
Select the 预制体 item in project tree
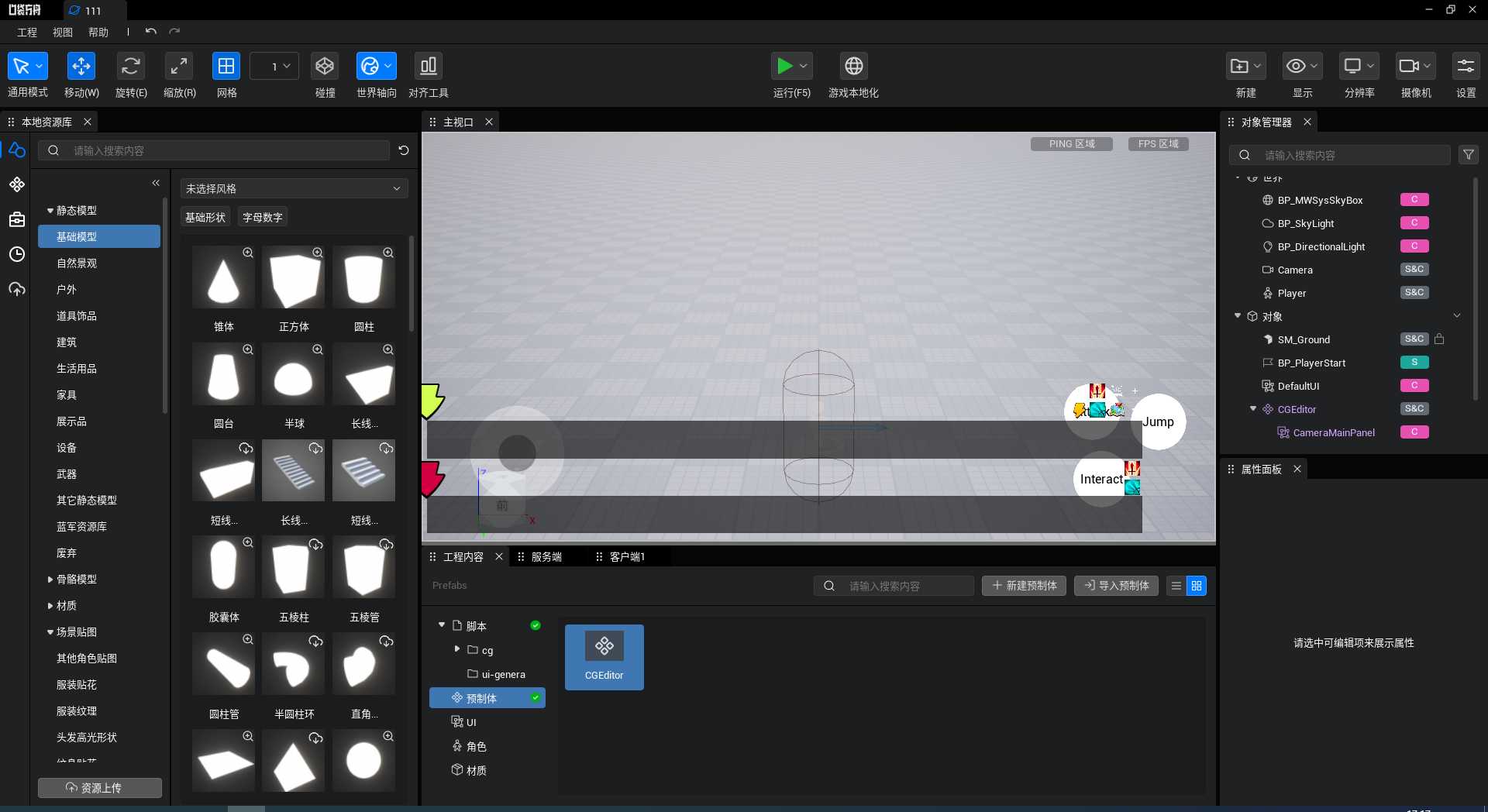coord(487,698)
